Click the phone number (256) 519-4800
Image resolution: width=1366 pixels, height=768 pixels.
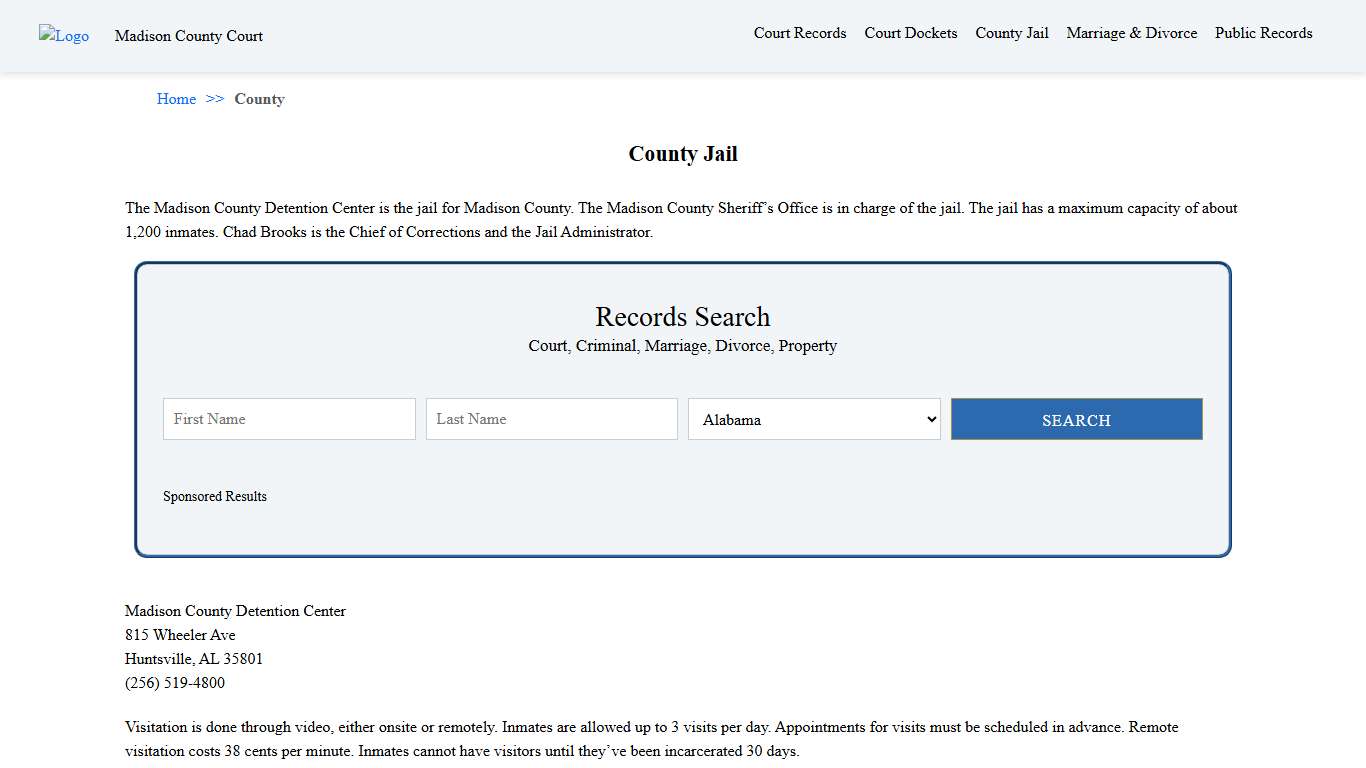pos(175,683)
